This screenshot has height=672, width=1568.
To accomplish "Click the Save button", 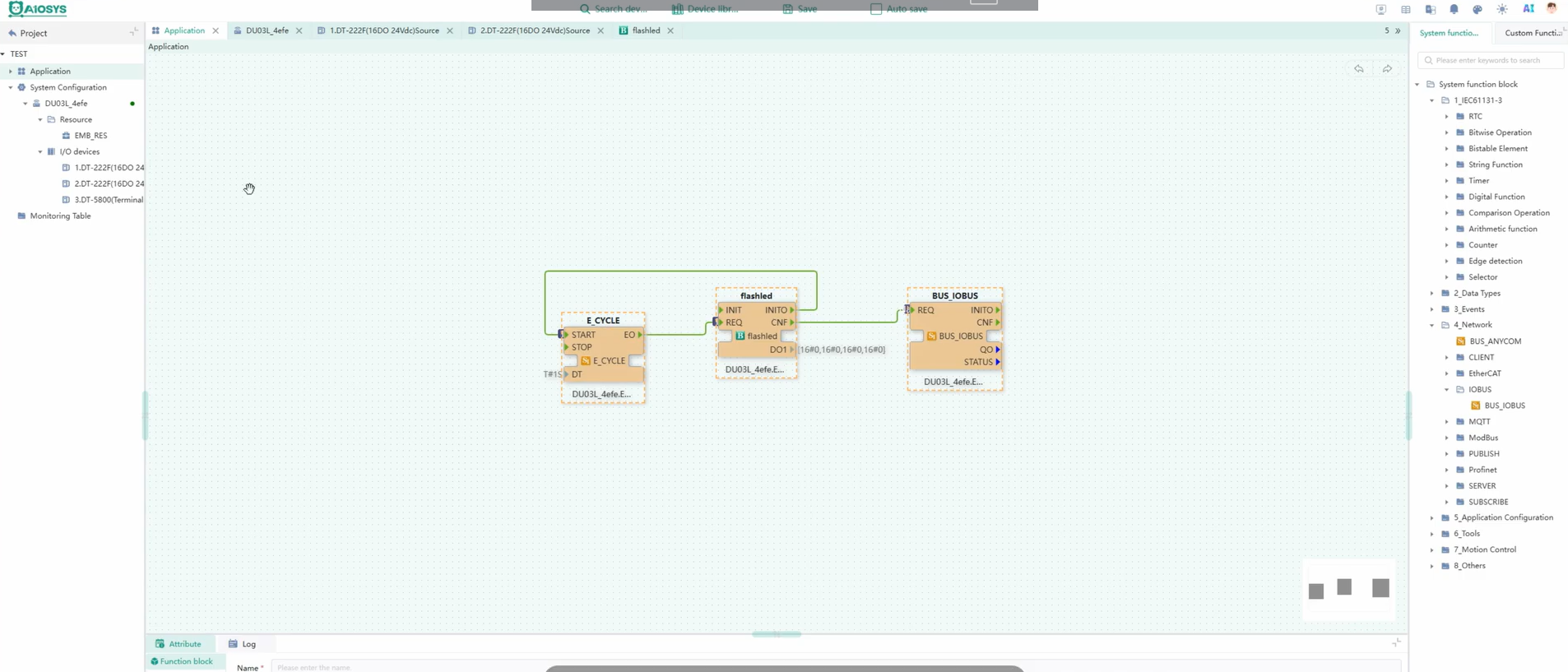I will click(x=800, y=9).
